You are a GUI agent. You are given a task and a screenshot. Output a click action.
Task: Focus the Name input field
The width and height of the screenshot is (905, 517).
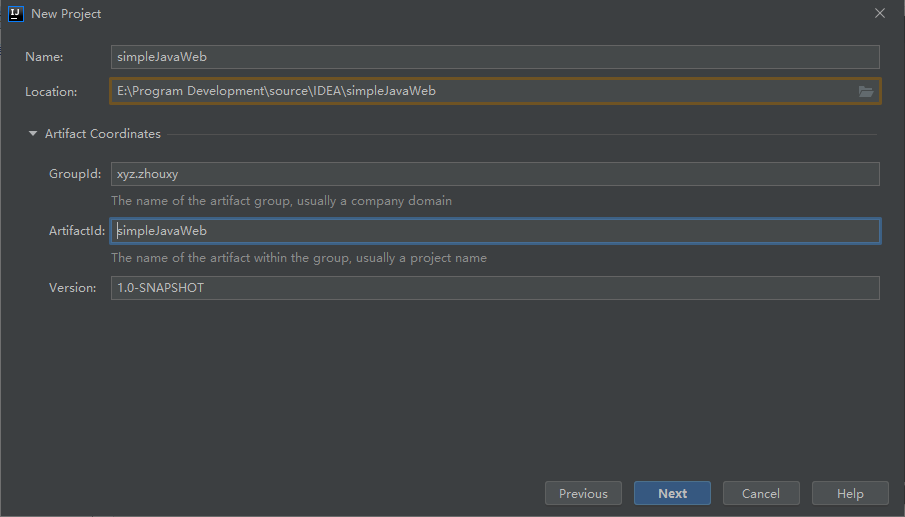(495, 57)
